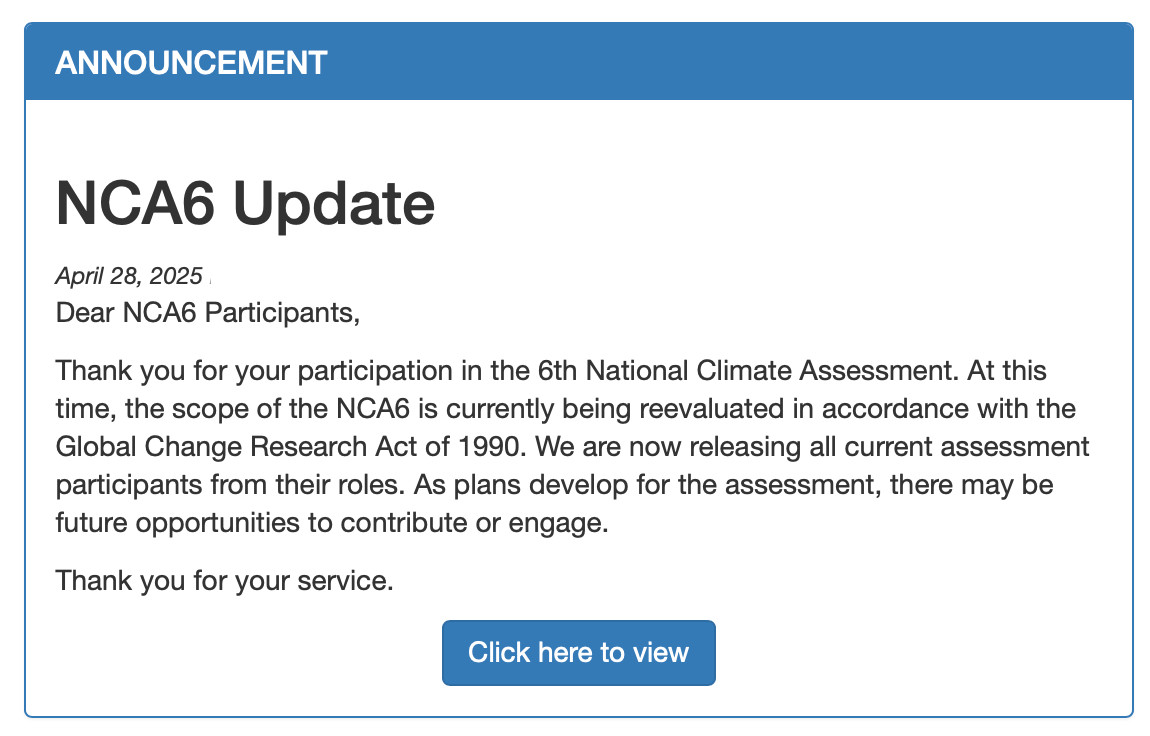Click the 'Dear NCA6 Participants' greeting
The image size is (1150, 736).
pos(208,313)
